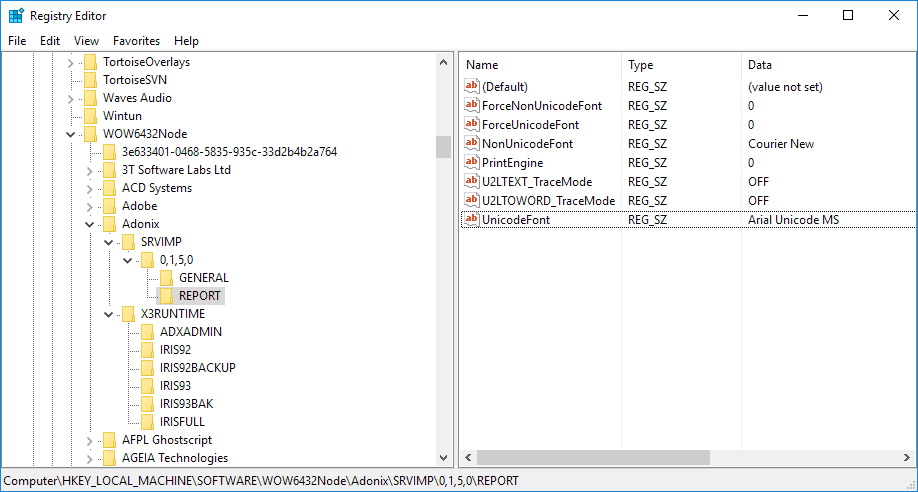This screenshot has height=492, width=918.
Task: Click the string icon beside ForceNonUnicodeFont
Action: [x=471, y=105]
